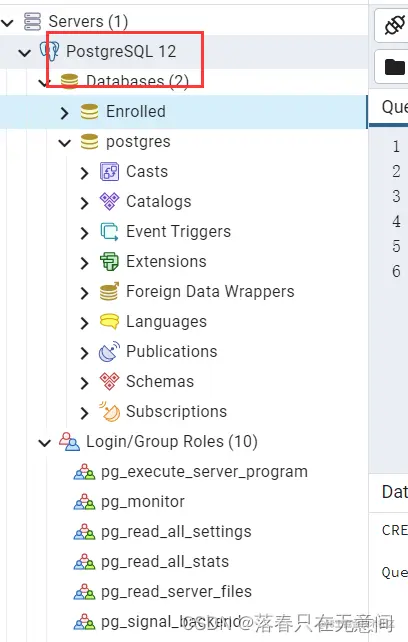Click the Catalogs node icon
This screenshot has width=408, height=642.
coord(109,201)
